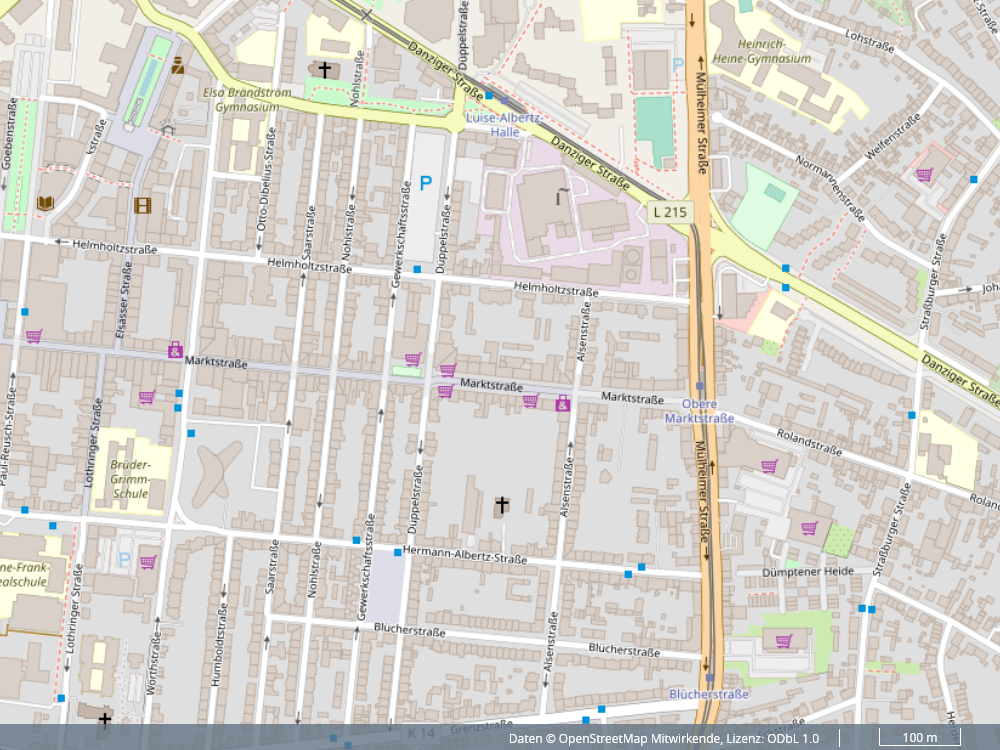Select the cinema film icon above Helmholtzstraße
Viewport: 1000px width, 750px height.
click(144, 205)
